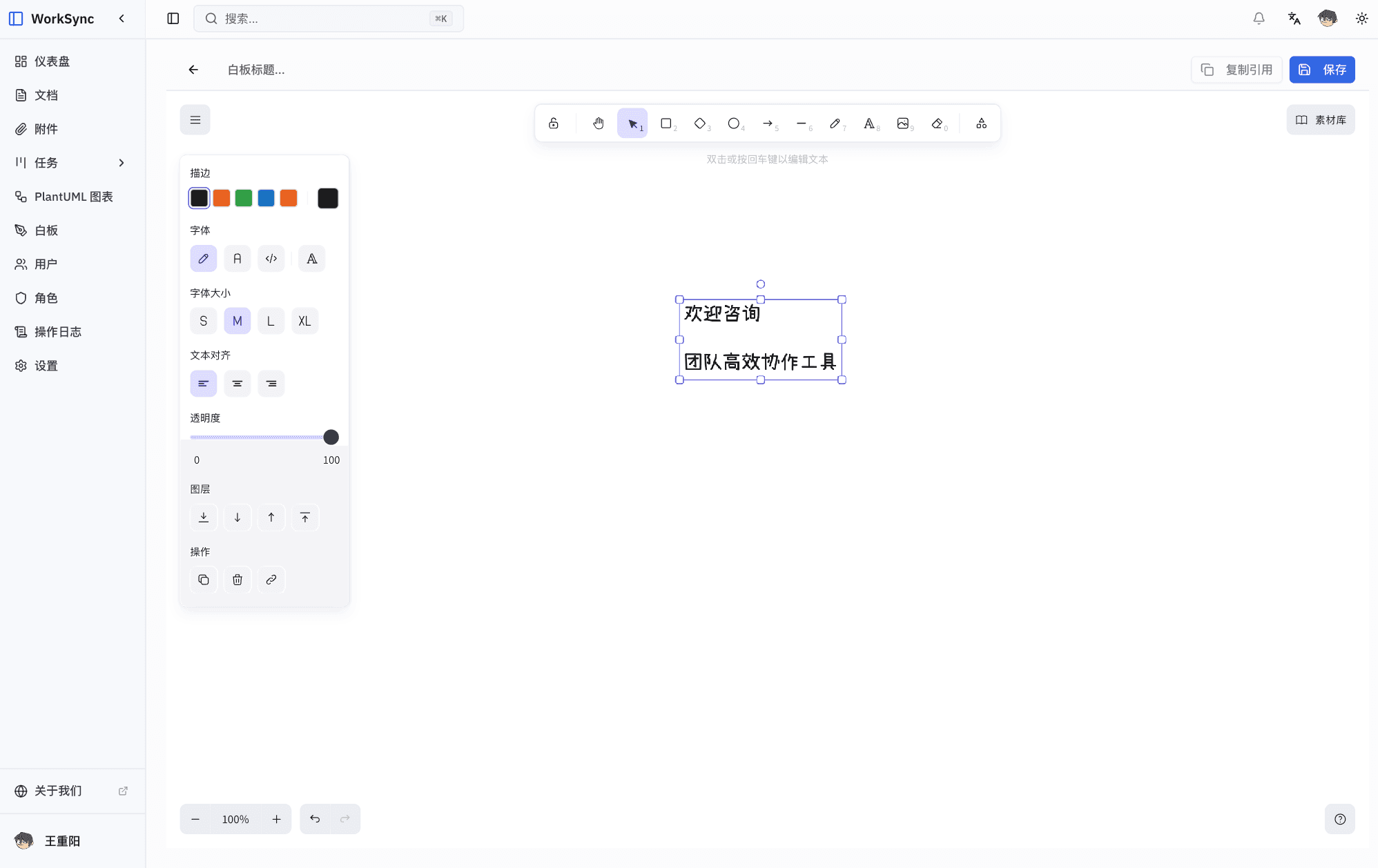Collapse the left sidebar with the arrow

click(x=122, y=19)
